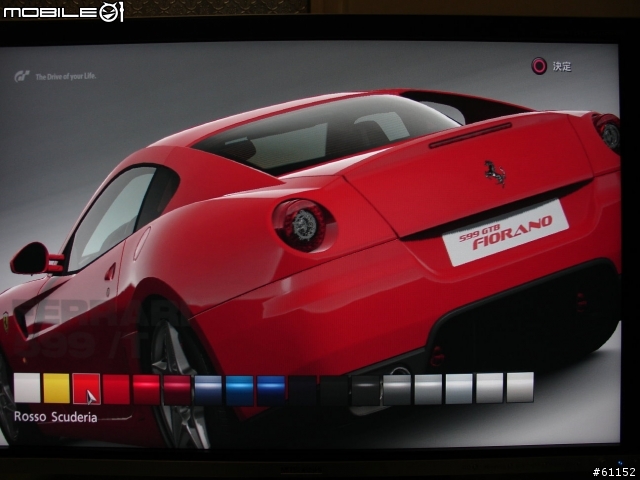Screen dimensions: 640x480
Task: Select the white paint swatch
Action: [27, 388]
